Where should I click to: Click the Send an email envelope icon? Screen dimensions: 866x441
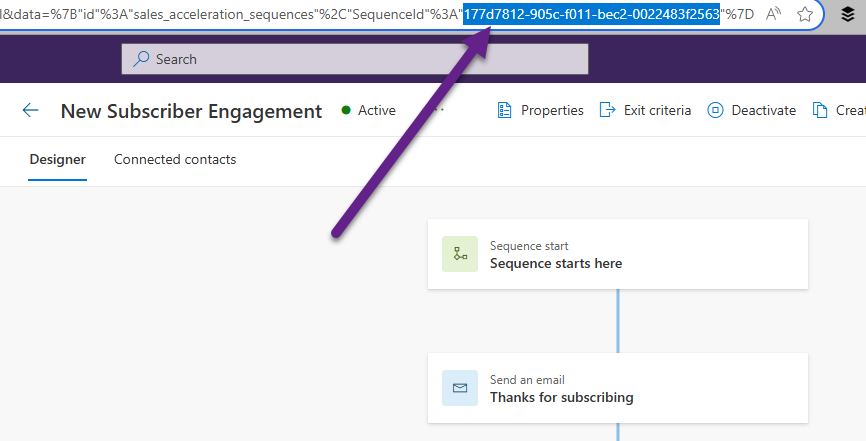pos(460,388)
